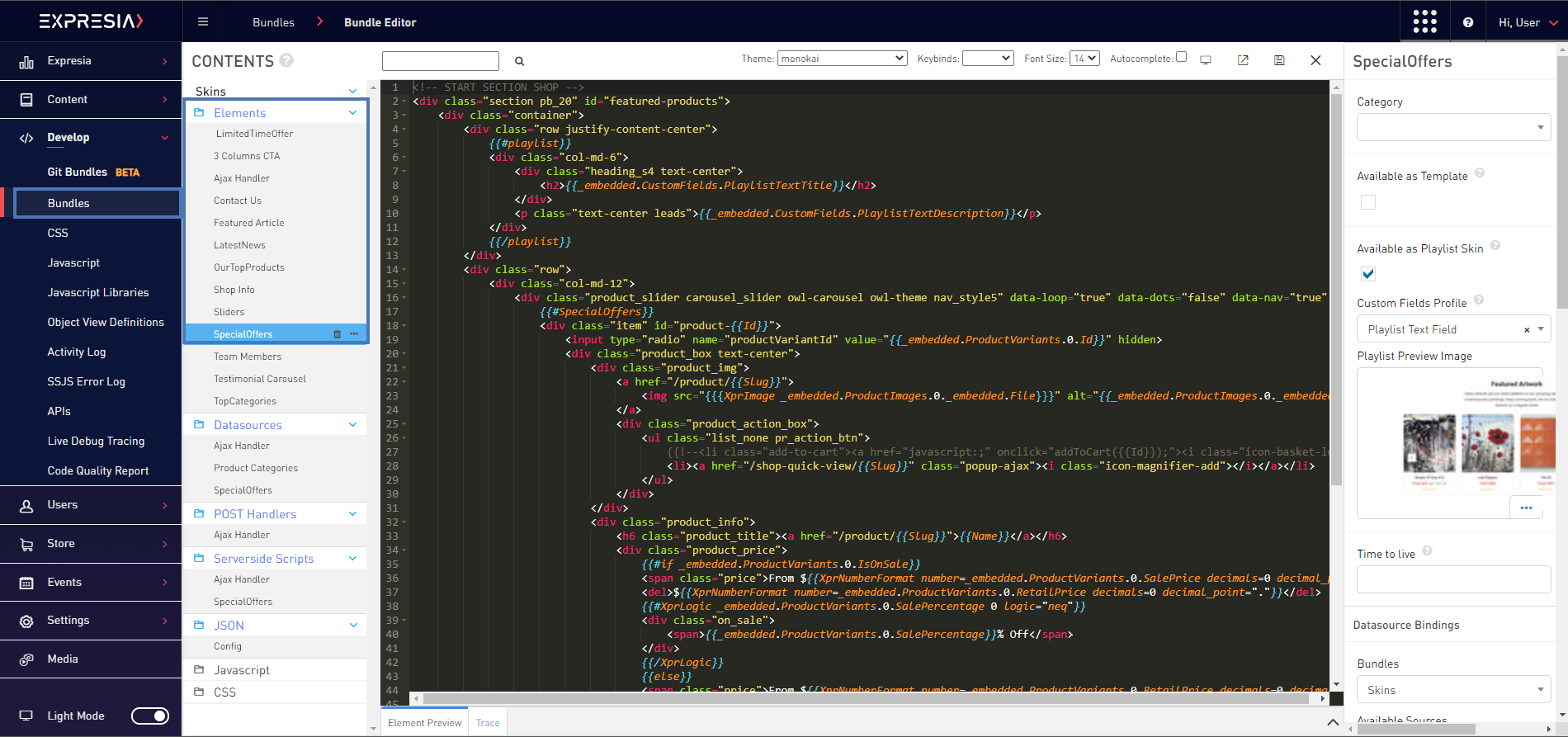Select the Testimonial Carousel element
1568x737 pixels.
tap(259, 379)
